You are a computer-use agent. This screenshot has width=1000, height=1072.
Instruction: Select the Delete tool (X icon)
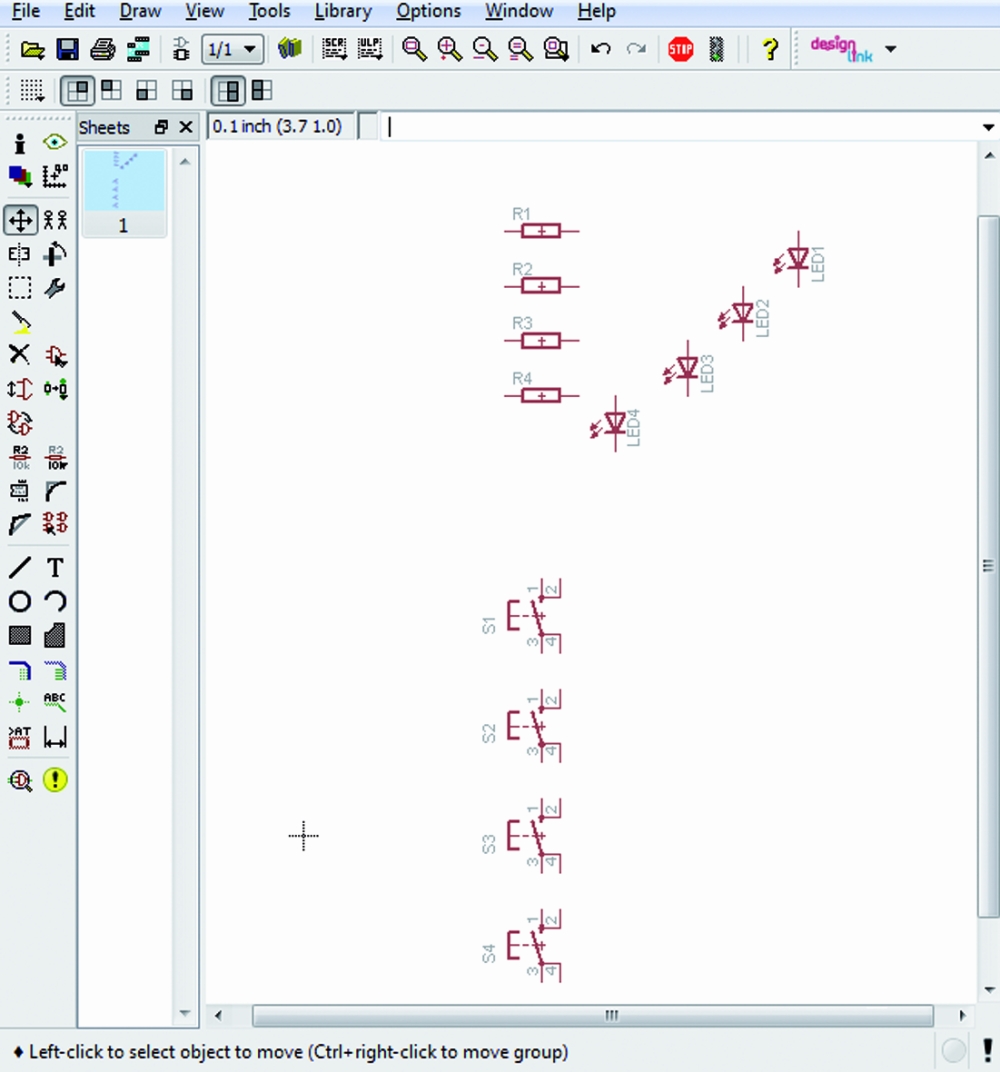(x=19, y=354)
